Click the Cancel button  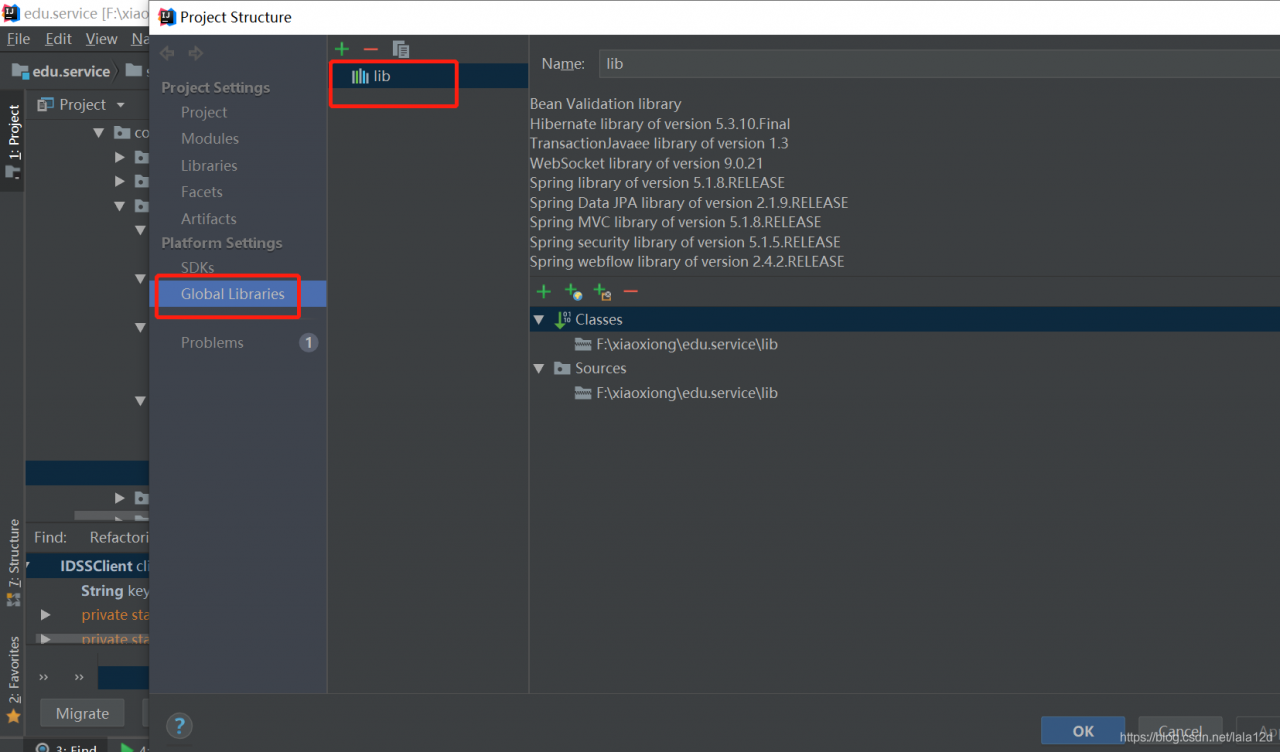tap(1180, 731)
